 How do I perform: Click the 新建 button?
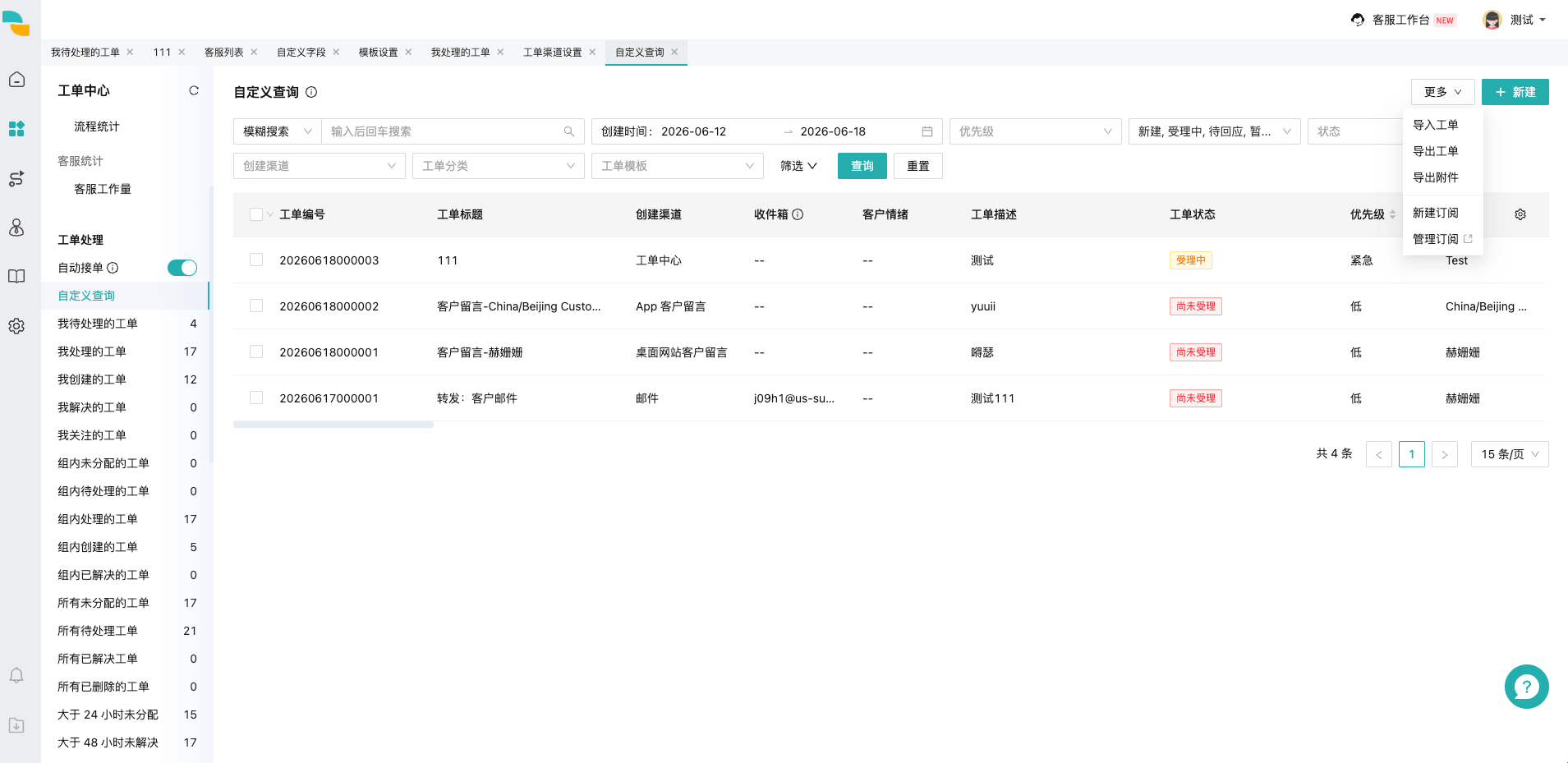pyautogui.click(x=1515, y=92)
